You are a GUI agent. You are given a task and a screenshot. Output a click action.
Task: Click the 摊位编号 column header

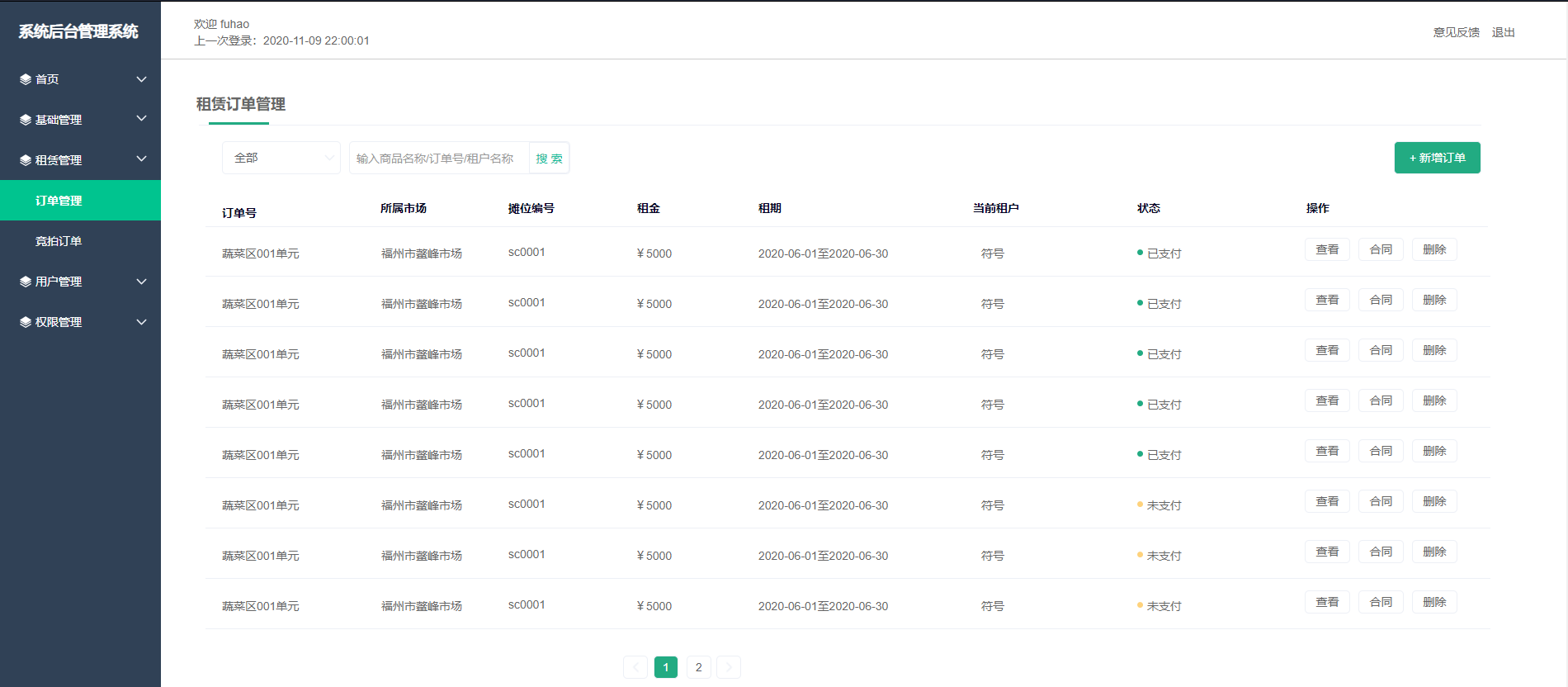(531, 208)
